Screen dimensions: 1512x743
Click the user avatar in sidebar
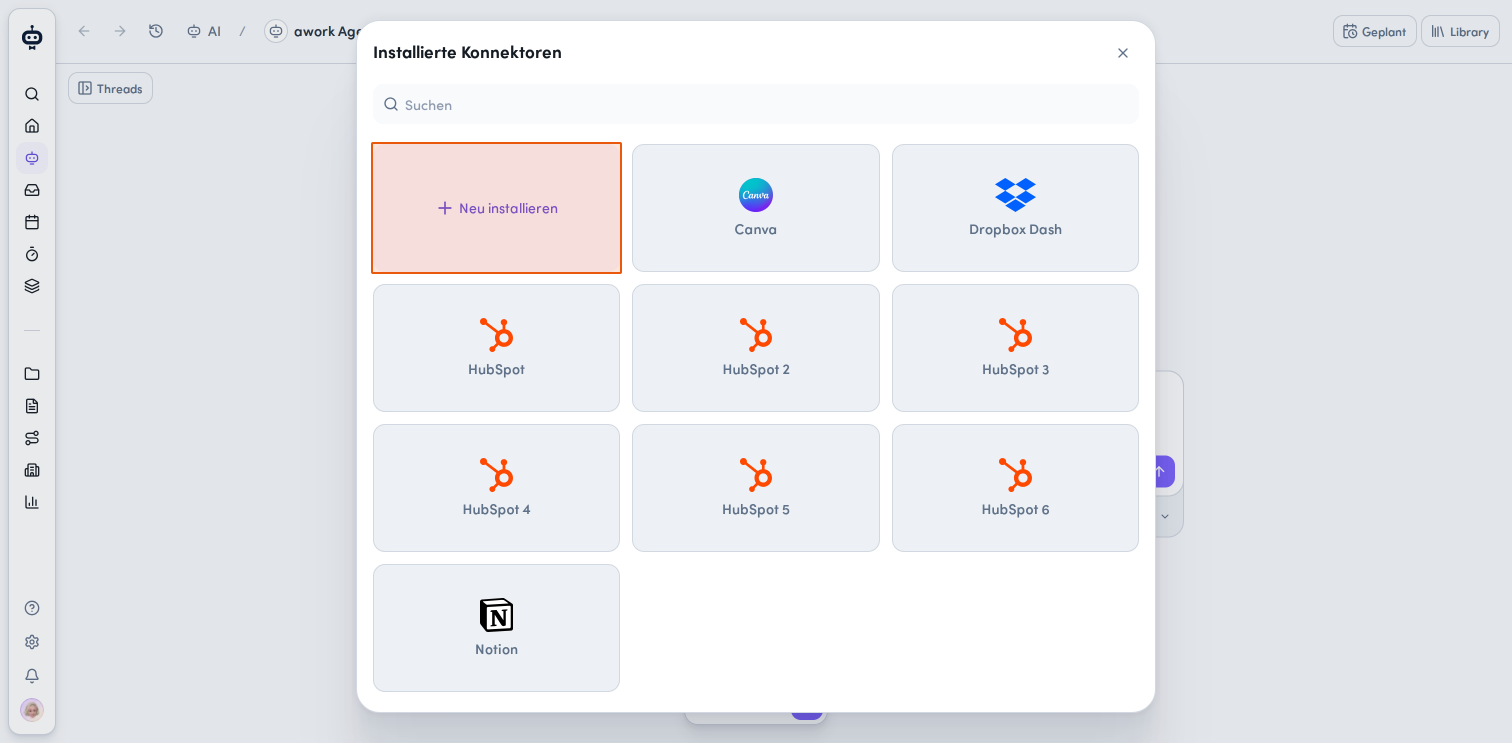click(32, 710)
